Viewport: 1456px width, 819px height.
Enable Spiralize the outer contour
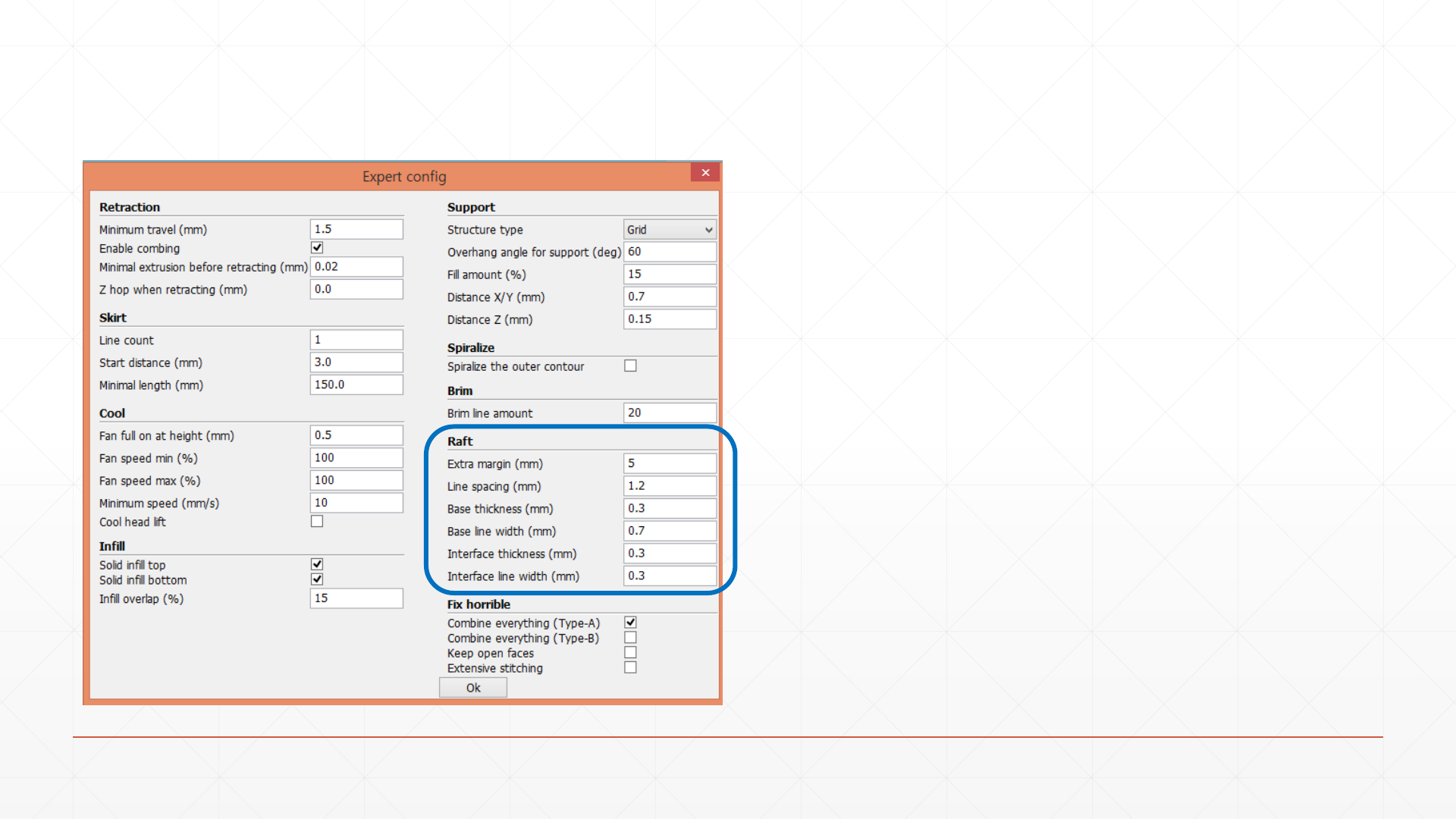pos(630,366)
